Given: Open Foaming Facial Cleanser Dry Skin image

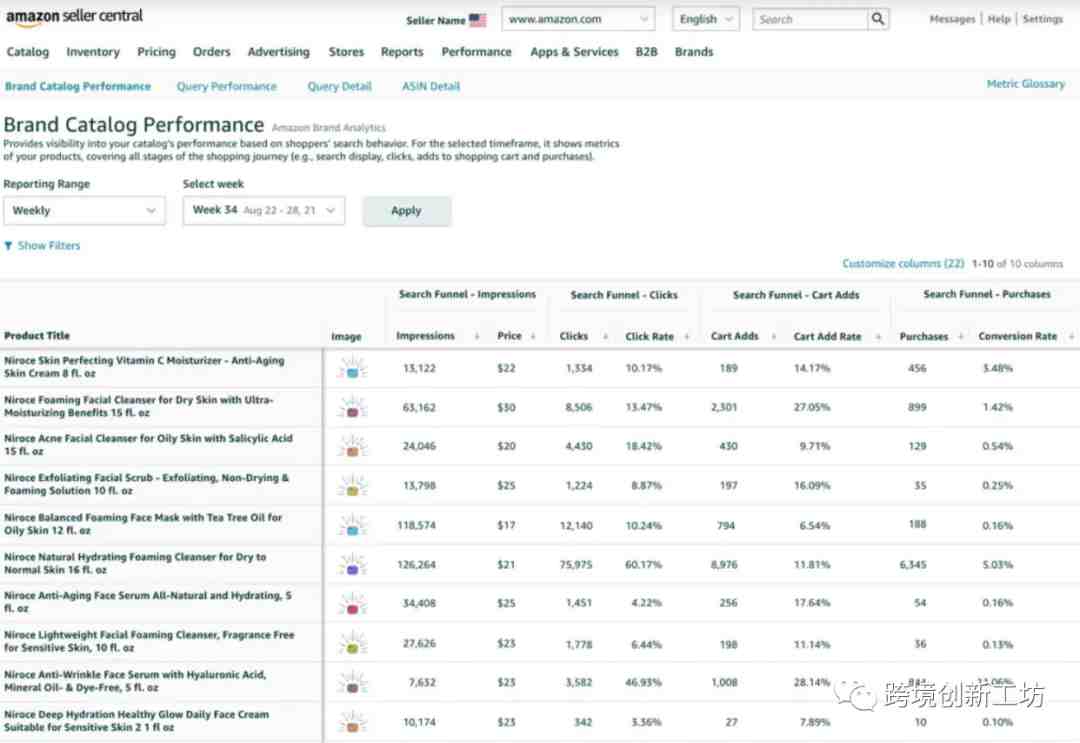Looking at the screenshot, I should tap(352, 408).
